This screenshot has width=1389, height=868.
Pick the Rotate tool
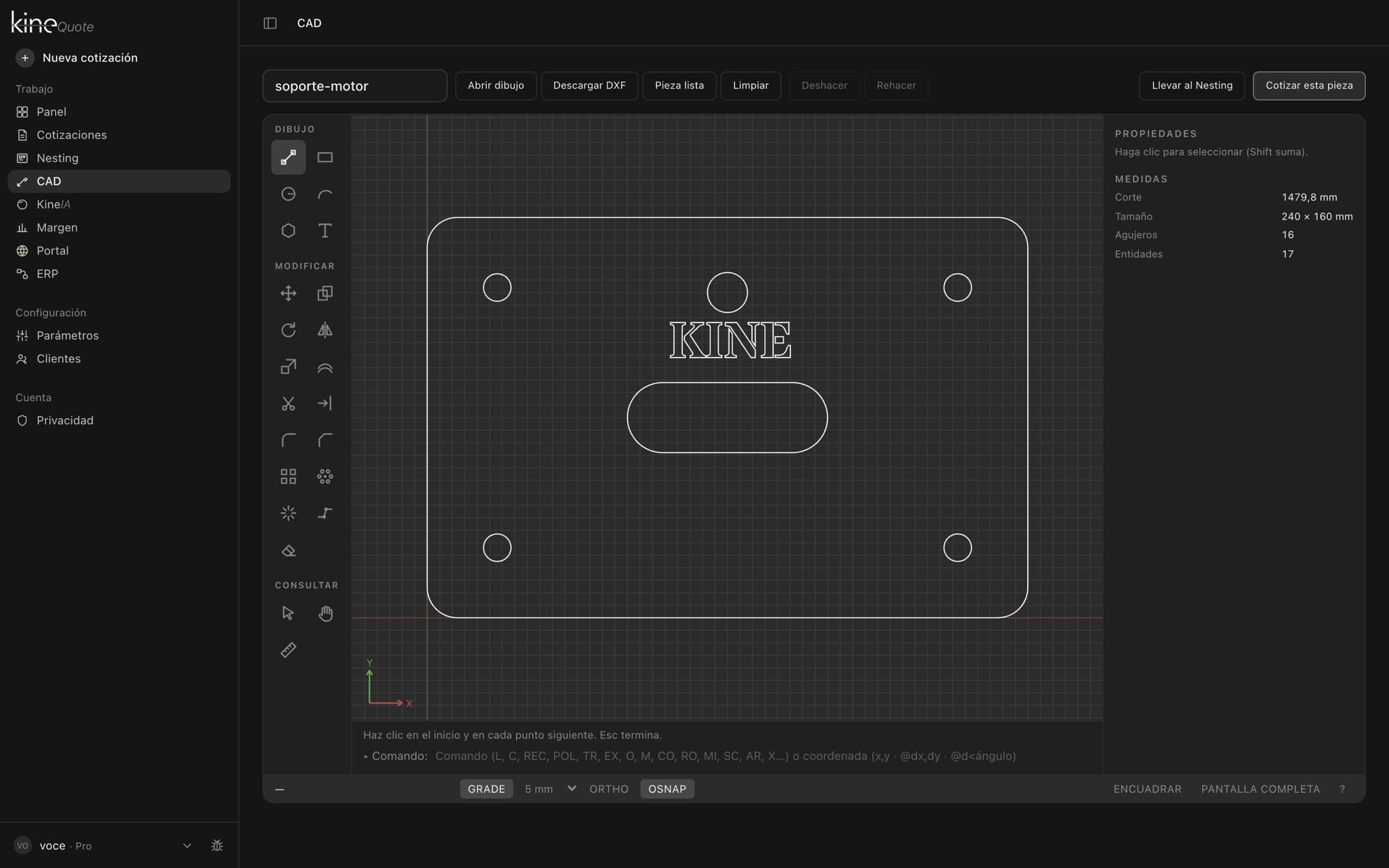288,330
